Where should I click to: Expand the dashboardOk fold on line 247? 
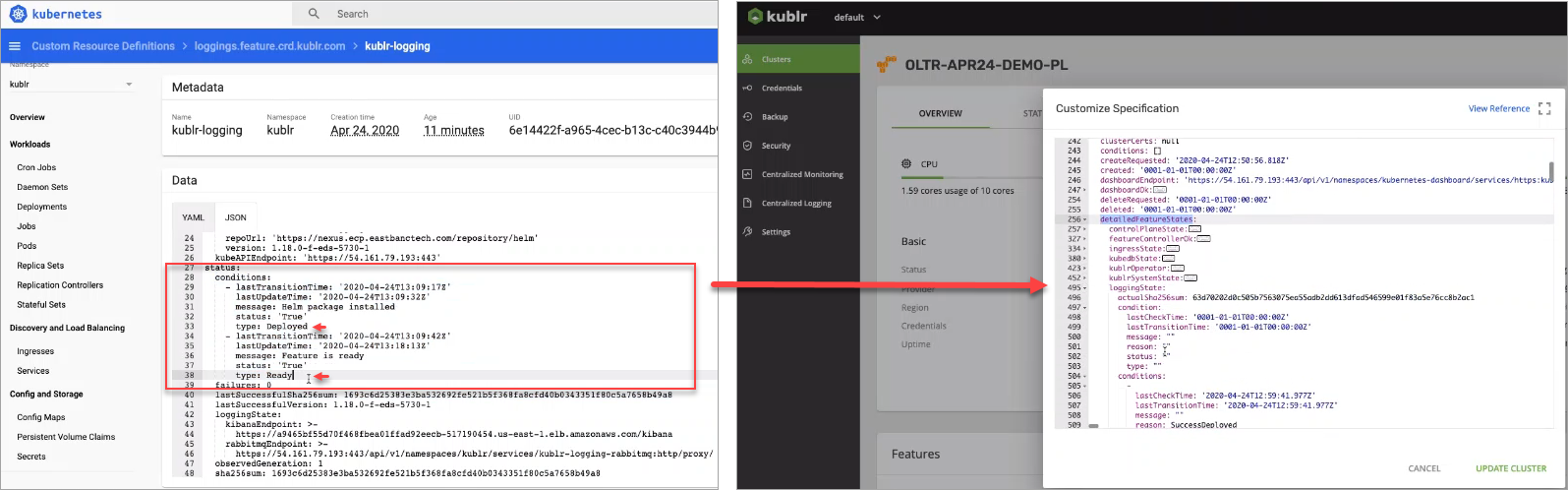pos(1085,190)
